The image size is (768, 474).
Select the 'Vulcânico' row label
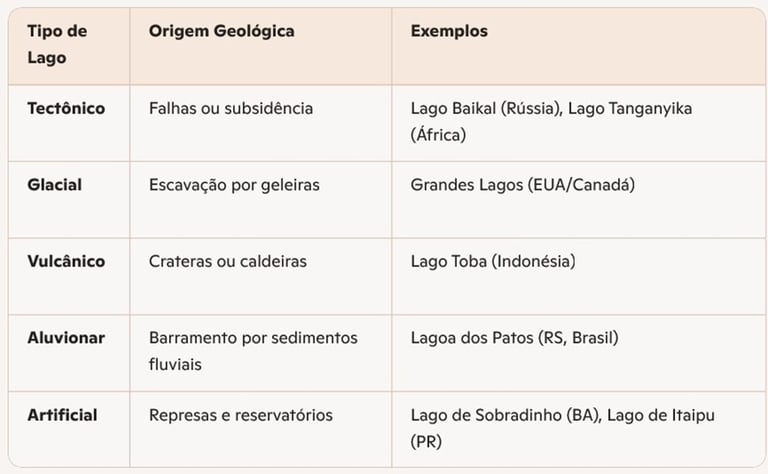66,261
